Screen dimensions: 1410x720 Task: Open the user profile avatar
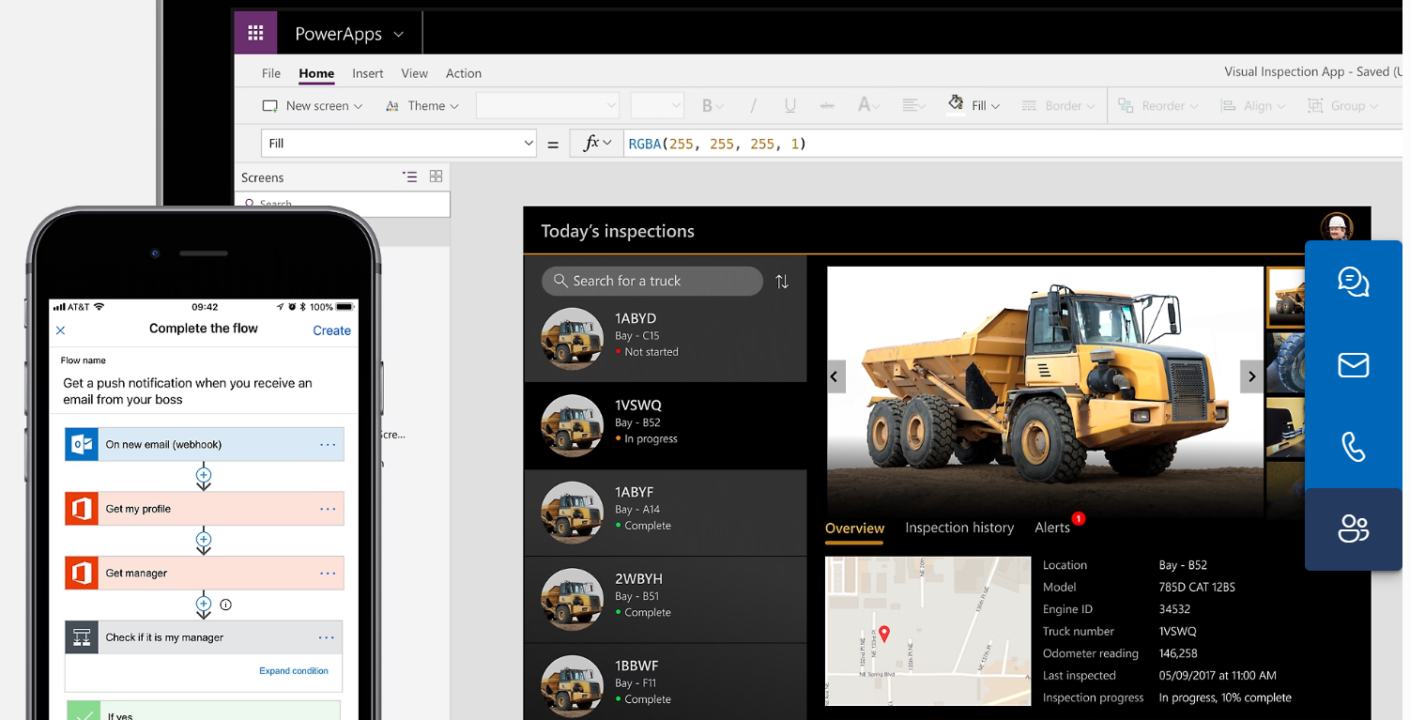click(x=1336, y=228)
